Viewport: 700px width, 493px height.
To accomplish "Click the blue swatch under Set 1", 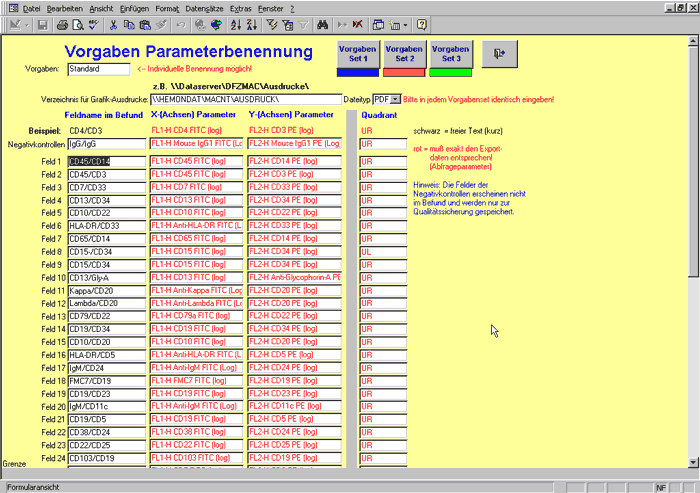I will 358,72.
